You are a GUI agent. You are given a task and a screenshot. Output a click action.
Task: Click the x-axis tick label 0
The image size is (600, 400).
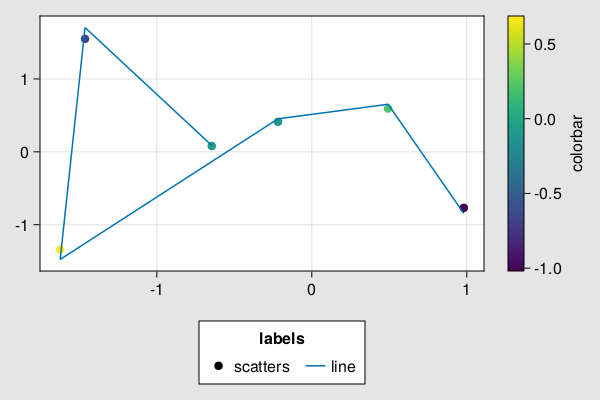[x=311, y=290]
